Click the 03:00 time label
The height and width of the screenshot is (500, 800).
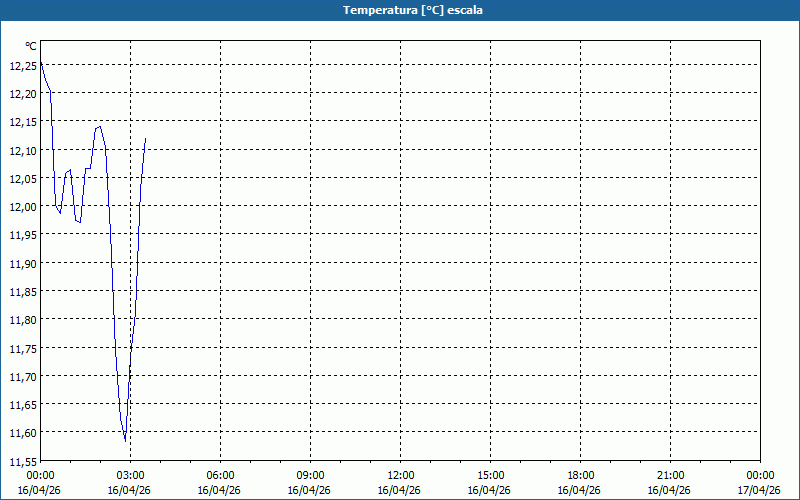[x=130, y=476]
